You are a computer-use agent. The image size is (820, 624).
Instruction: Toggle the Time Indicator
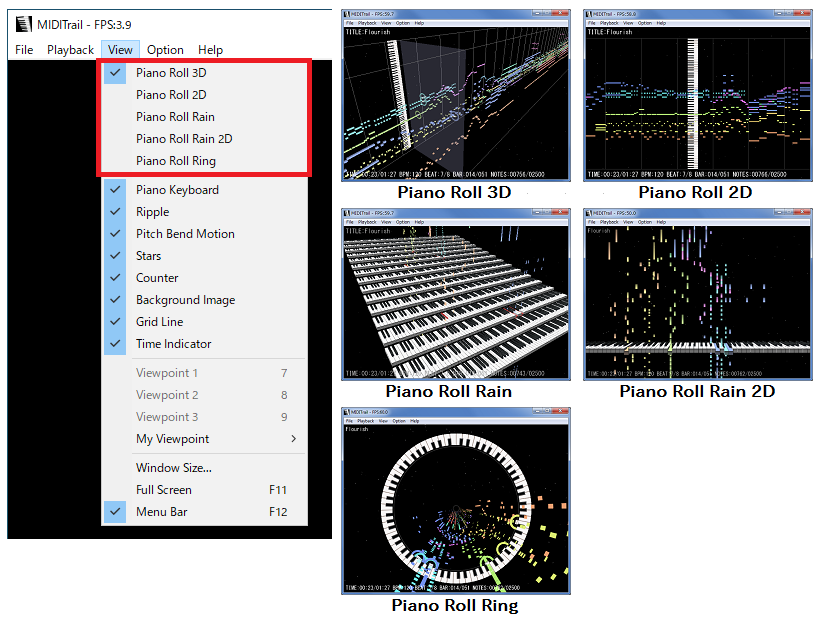(x=205, y=344)
